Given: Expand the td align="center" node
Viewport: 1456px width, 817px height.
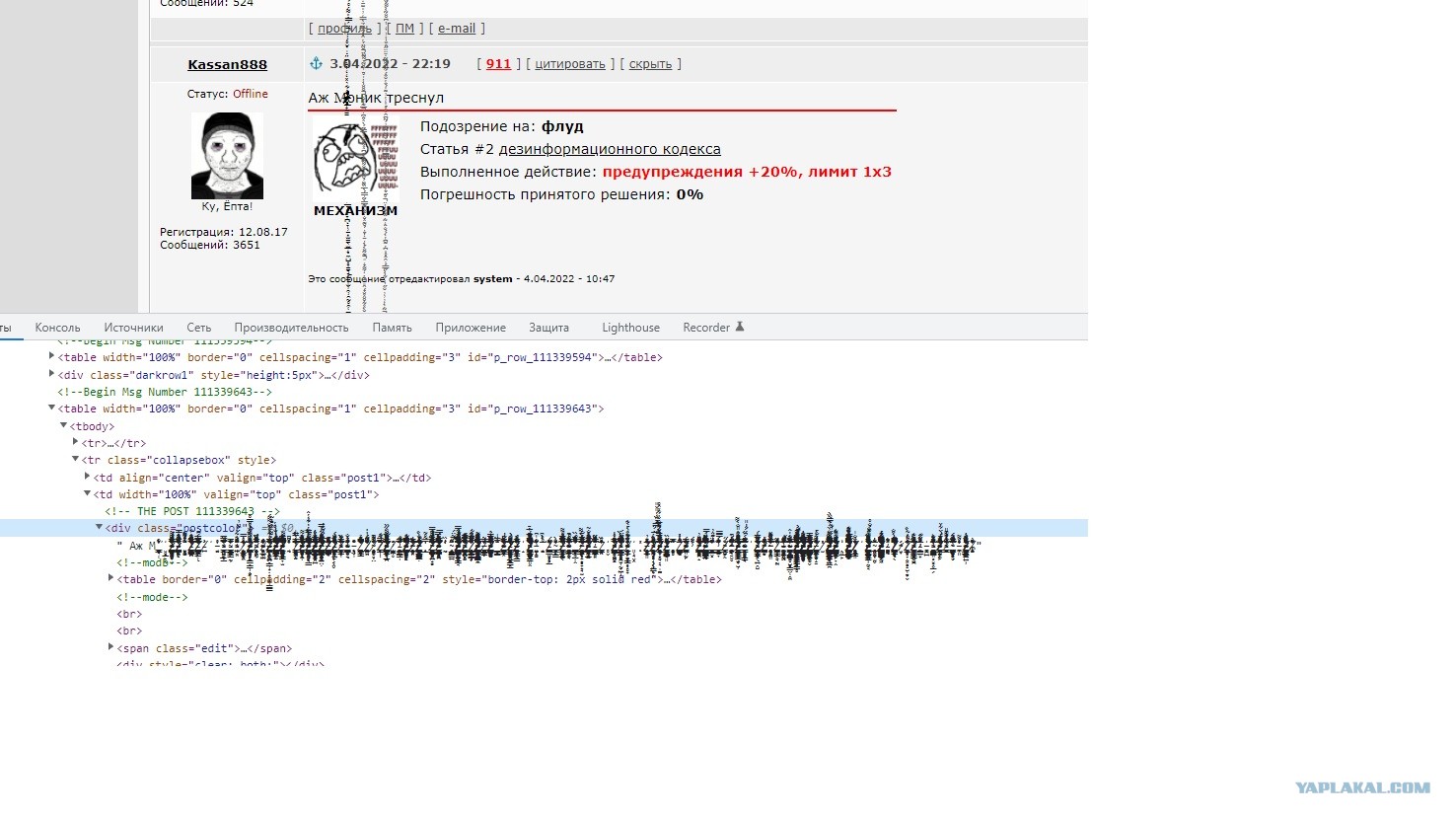Looking at the screenshot, I should (x=87, y=477).
